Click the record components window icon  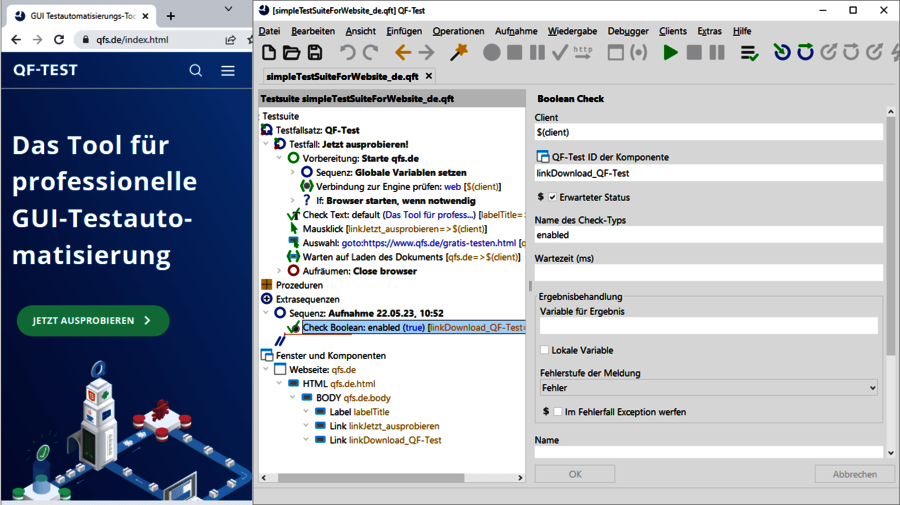pos(615,53)
